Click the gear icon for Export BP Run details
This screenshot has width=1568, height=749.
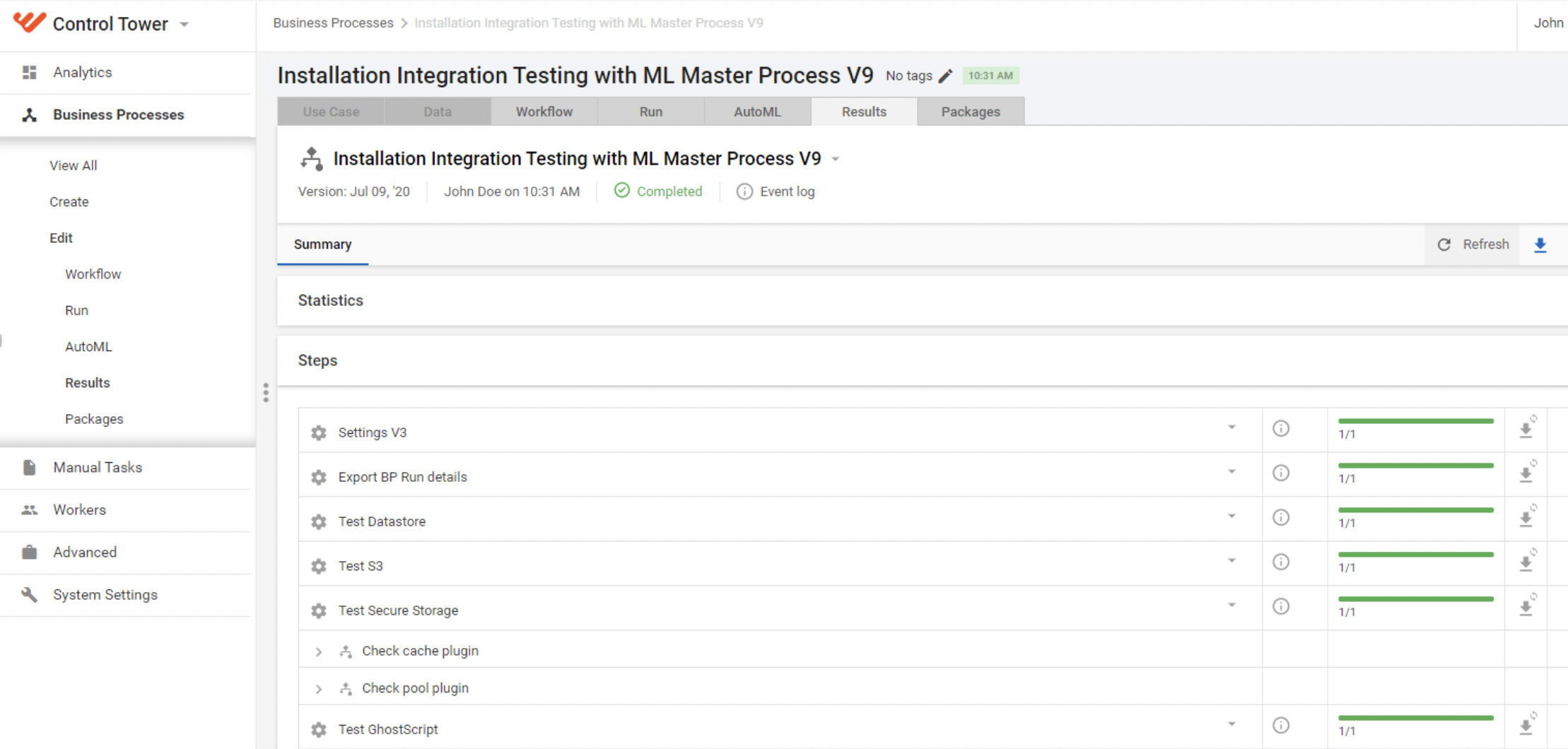pyautogui.click(x=319, y=477)
